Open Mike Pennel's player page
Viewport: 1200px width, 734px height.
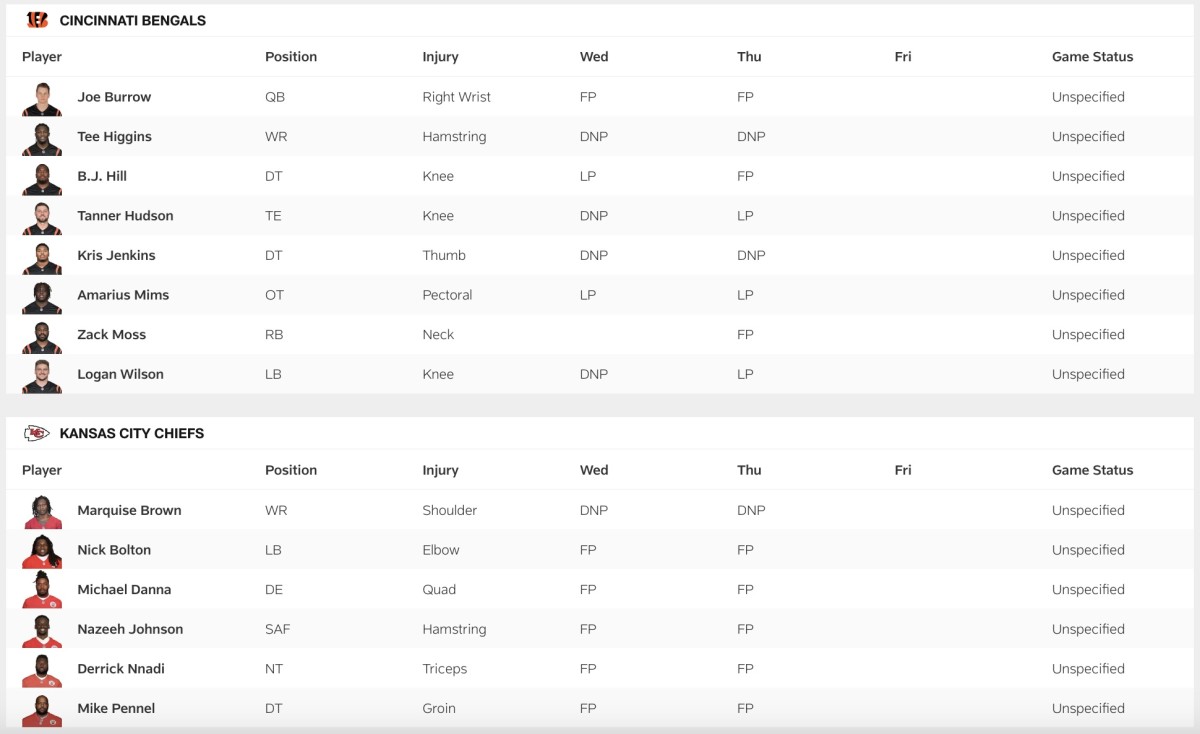click(116, 708)
